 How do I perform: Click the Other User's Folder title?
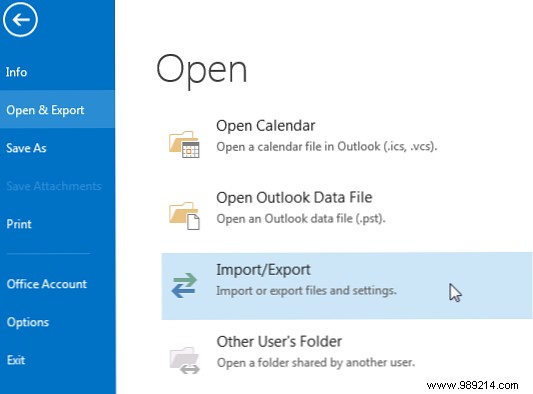pyautogui.click(x=279, y=342)
